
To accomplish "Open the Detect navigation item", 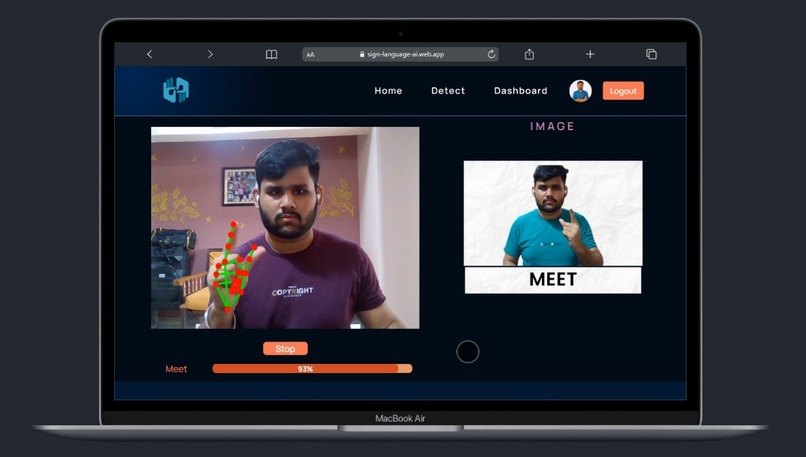I will 448,90.
